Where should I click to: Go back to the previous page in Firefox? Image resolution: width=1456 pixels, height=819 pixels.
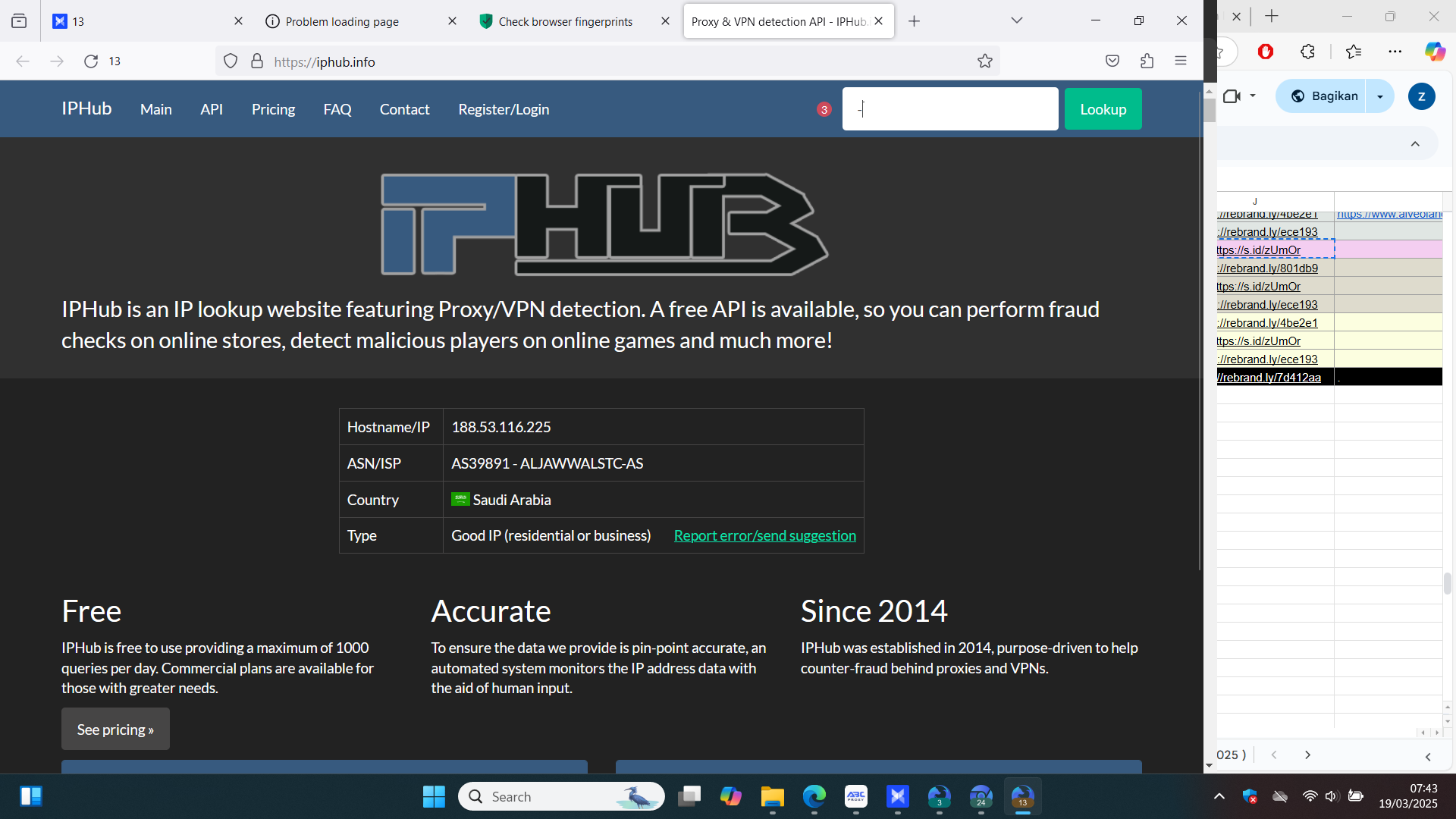[23, 61]
